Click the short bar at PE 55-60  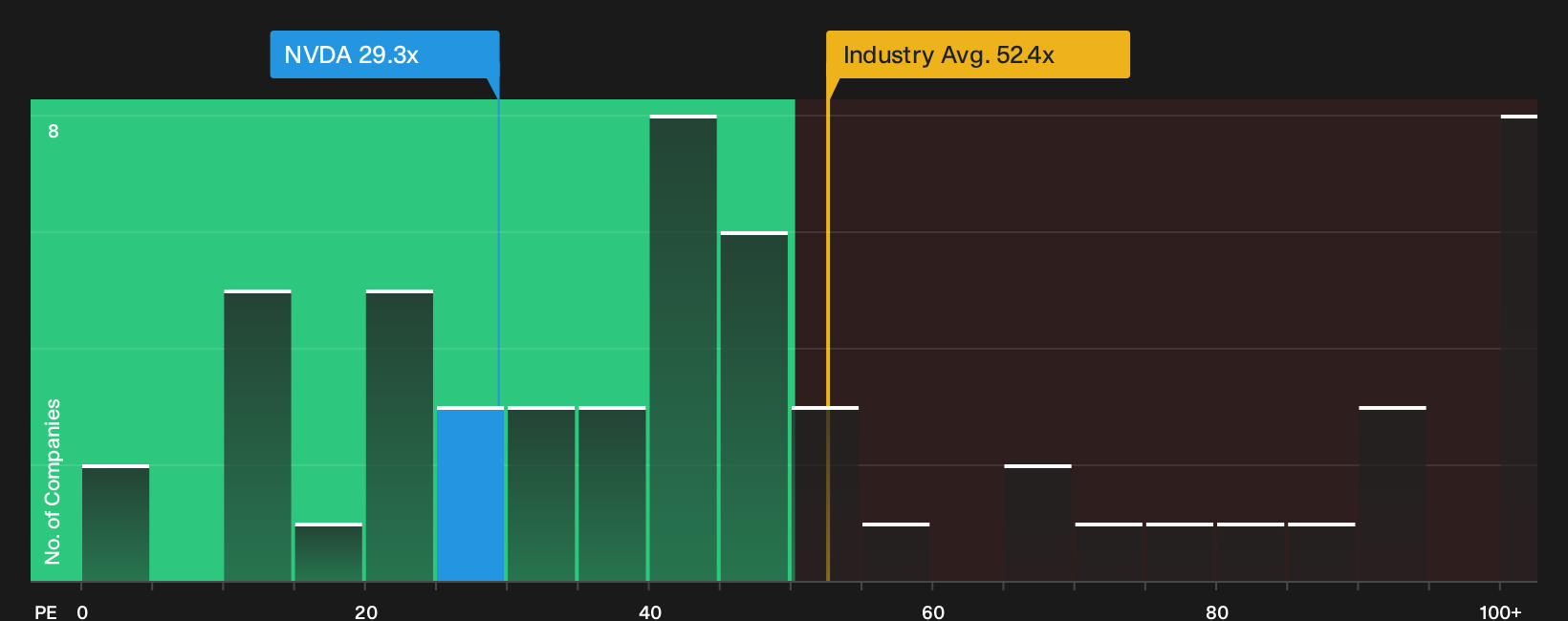(896, 552)
